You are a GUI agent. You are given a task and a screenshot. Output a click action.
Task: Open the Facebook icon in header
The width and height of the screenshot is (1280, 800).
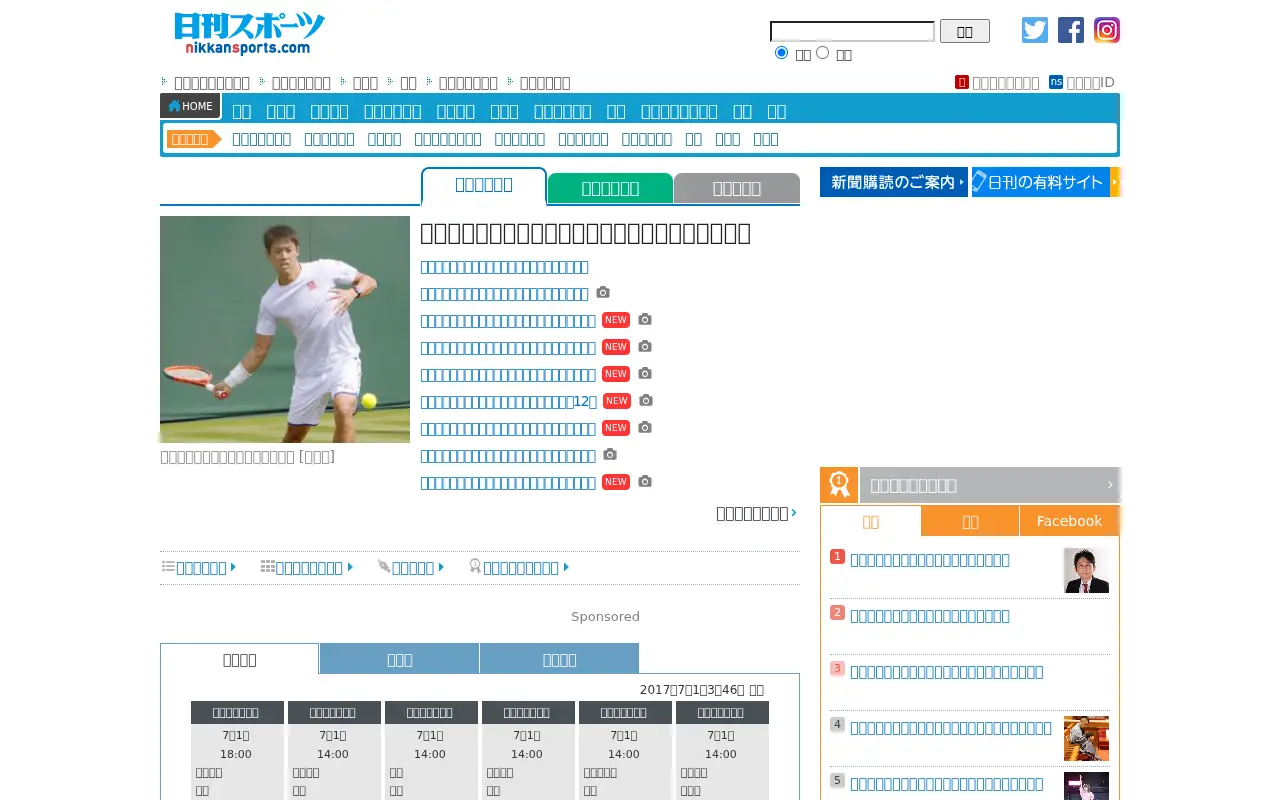pyautogui.click(x=1071, y=30)
